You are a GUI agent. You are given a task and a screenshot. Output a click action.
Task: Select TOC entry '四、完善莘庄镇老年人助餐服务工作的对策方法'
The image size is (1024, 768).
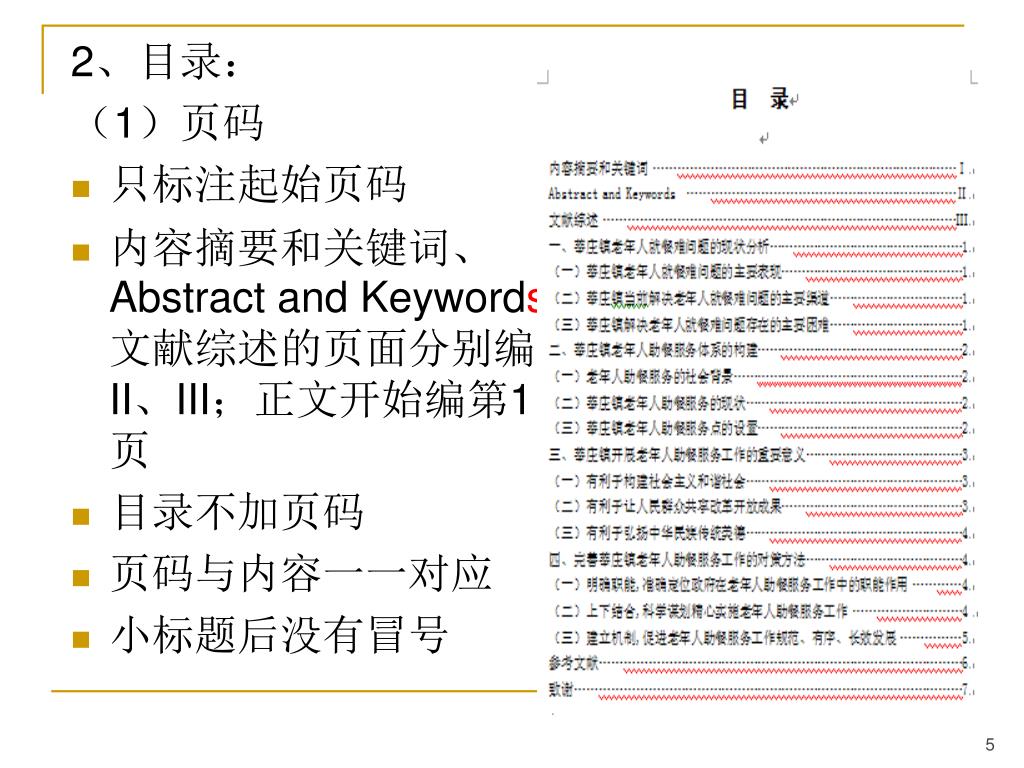tap(677, 560)
